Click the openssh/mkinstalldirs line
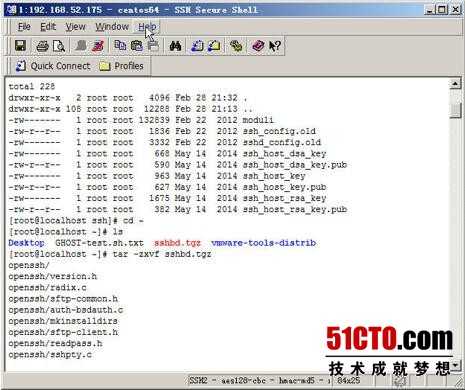 63,321
